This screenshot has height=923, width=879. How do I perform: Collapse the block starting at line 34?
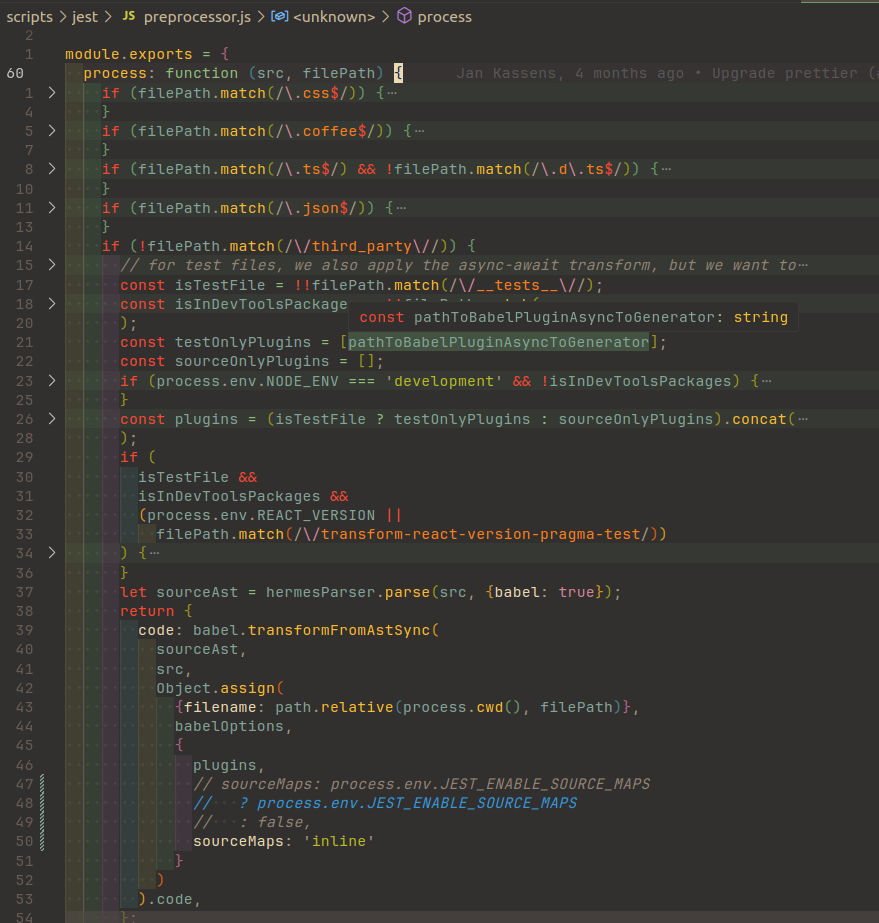pos(52,552)
